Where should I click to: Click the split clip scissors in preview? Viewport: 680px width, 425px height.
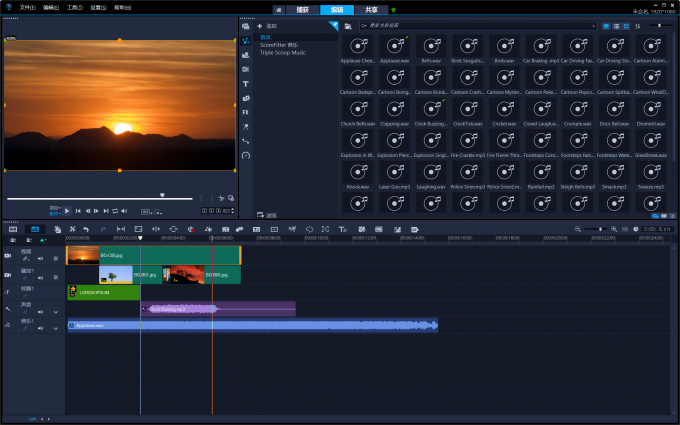click(221, 198)
